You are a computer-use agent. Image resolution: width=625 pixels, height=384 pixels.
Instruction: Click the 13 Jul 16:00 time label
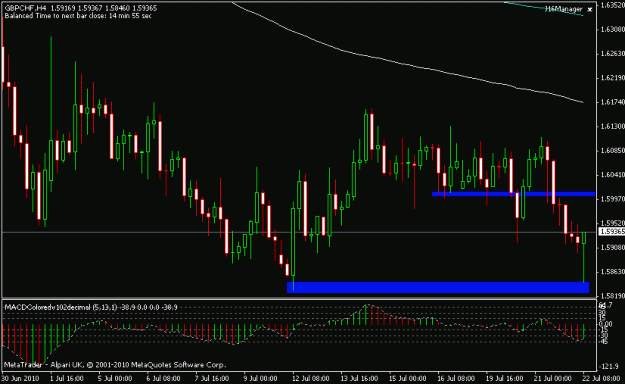pos(359,378)
